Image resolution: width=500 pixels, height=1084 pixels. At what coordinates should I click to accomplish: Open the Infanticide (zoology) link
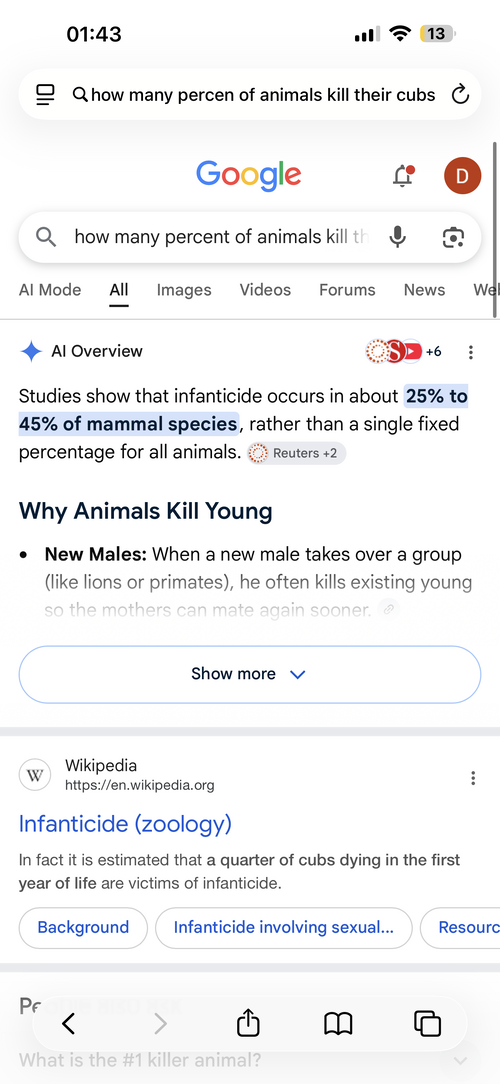pos(125,824)
